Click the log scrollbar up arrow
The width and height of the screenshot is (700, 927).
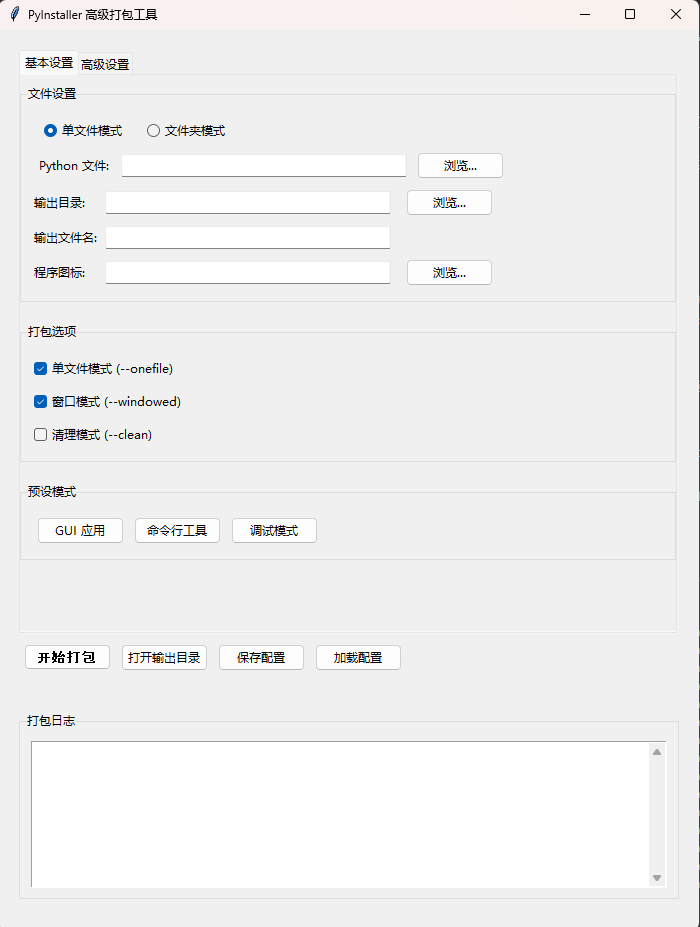point(657,752)
